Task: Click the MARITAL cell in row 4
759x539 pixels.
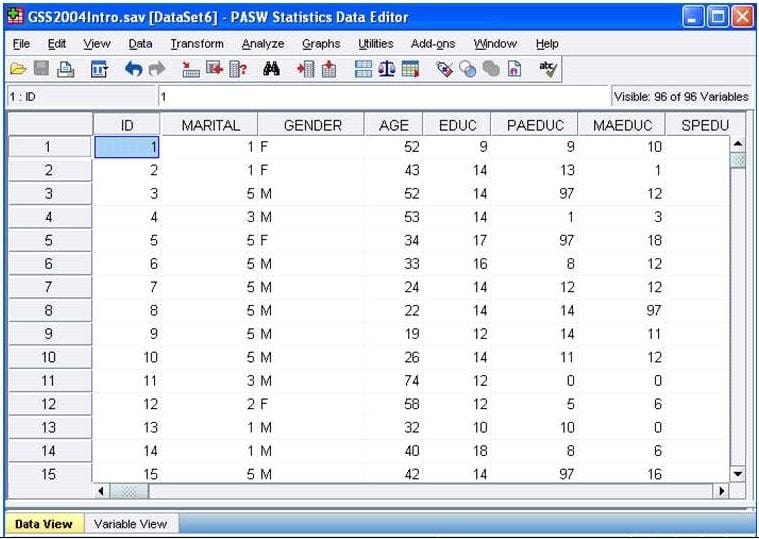Action: 210,217
